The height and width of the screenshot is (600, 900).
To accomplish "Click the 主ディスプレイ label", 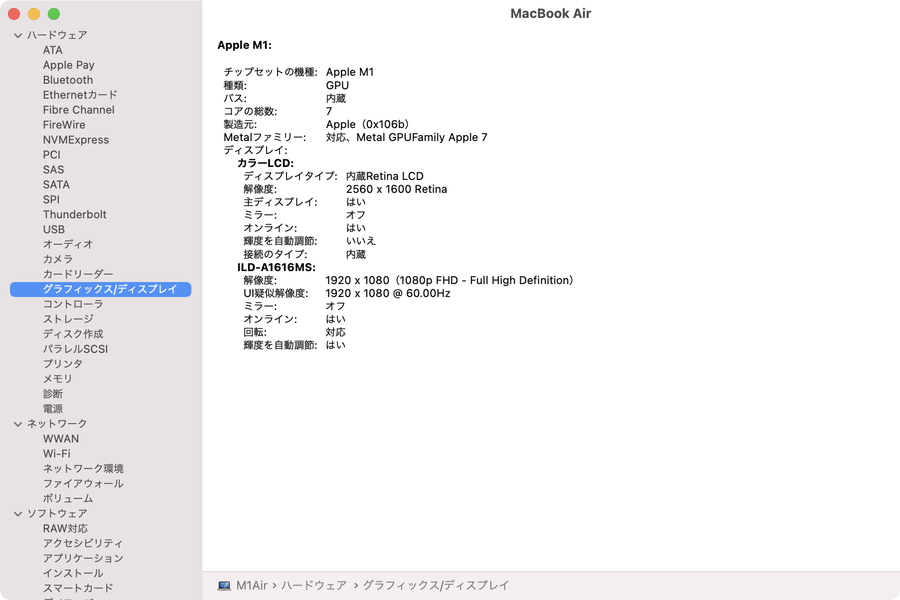I will 280,202.
